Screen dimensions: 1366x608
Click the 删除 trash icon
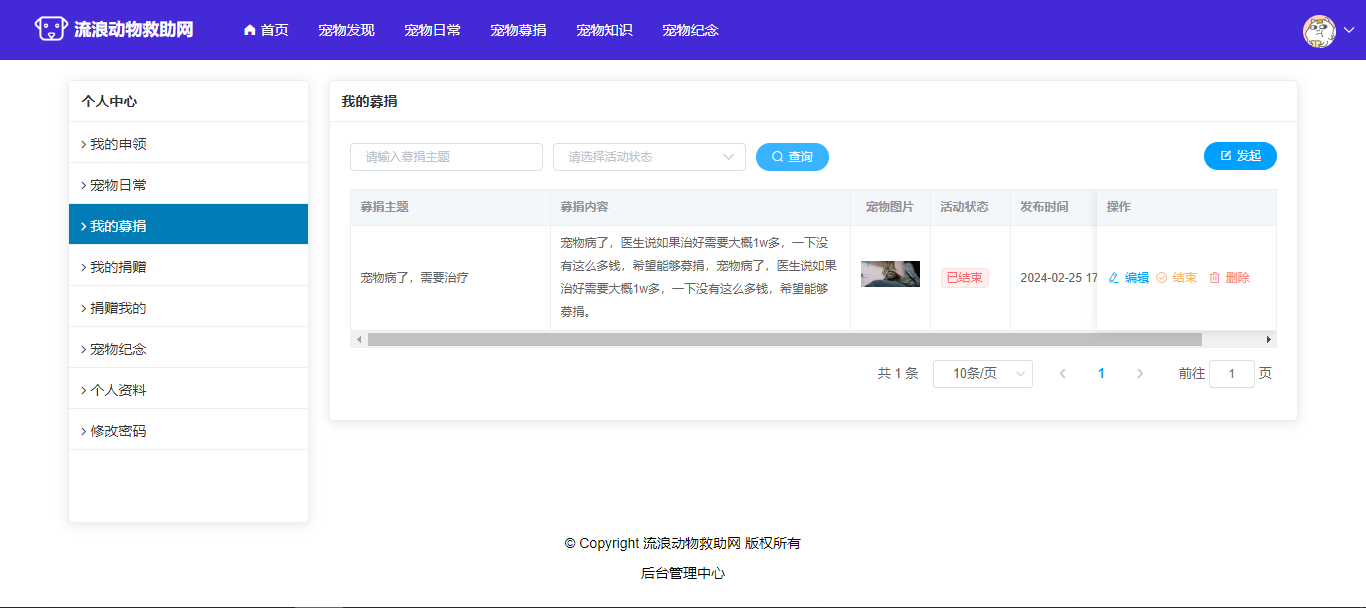pos(1215,278)
